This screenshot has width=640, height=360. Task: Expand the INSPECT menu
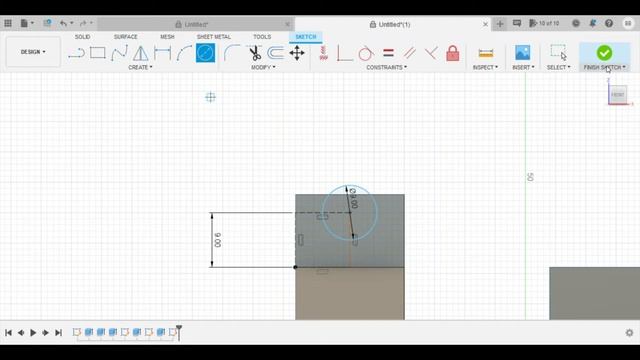coord(485,67)
